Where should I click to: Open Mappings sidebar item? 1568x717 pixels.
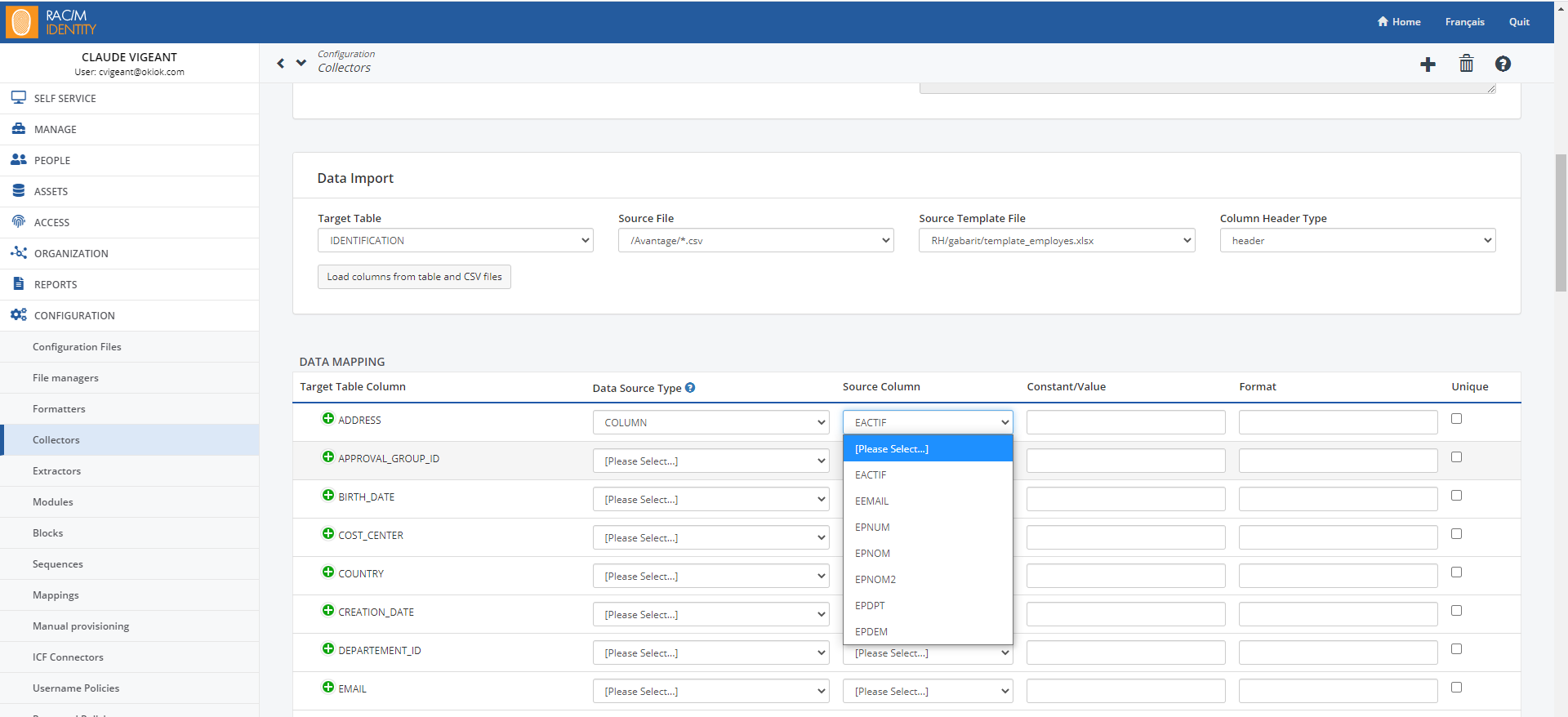(x=130, y=595)
